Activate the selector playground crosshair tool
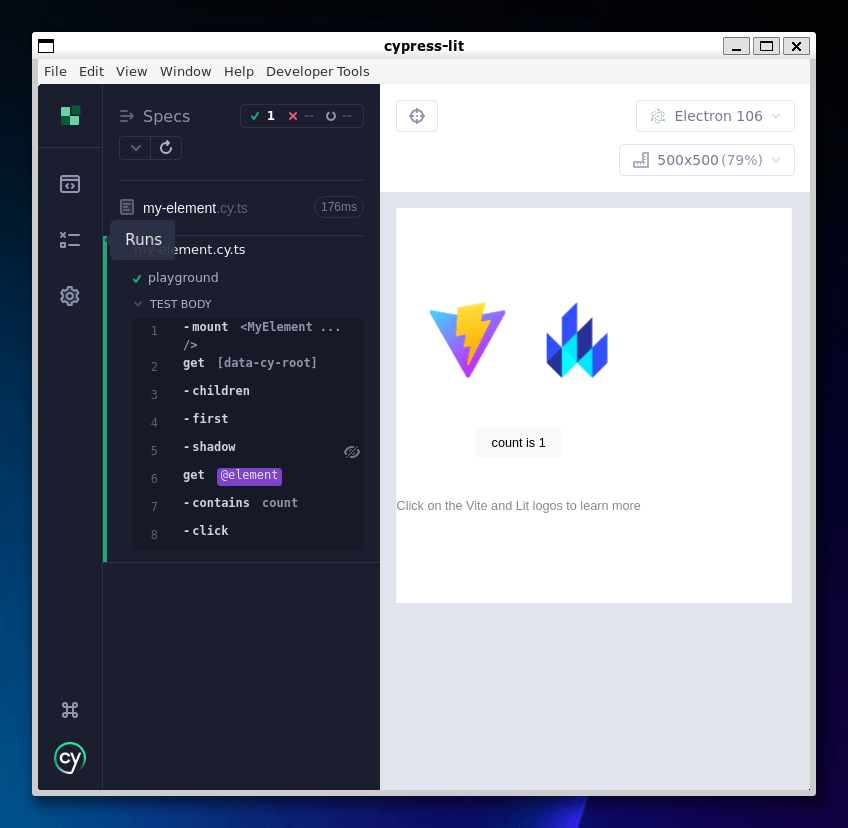 pyautogui.click(x=417, y=115)
